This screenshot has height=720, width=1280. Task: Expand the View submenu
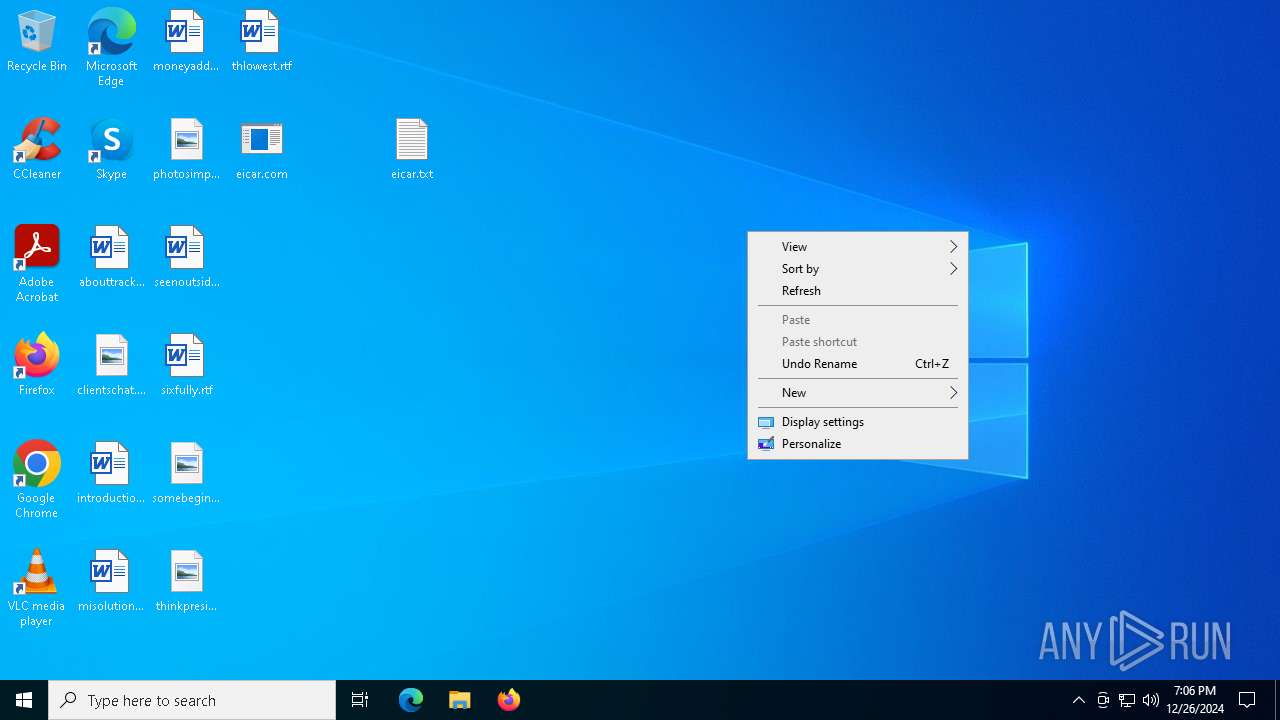pos(858,247)
